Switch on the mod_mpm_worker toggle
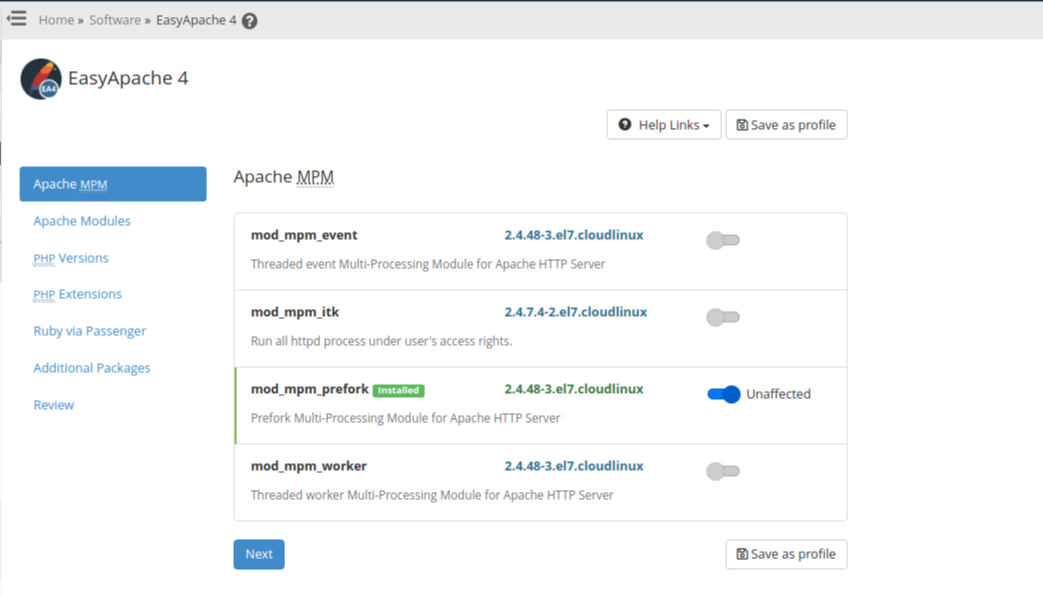The image size is (1043, 595). pos(723,471)
